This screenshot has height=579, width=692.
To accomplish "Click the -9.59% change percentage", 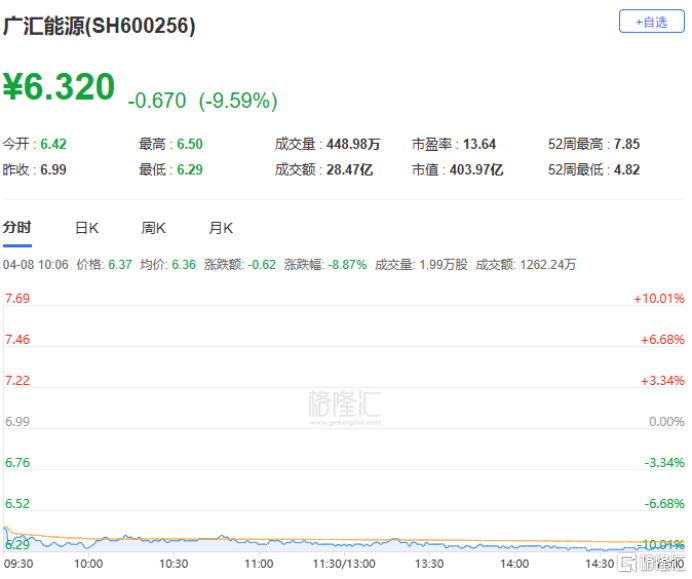I will [x=238, y=101].
